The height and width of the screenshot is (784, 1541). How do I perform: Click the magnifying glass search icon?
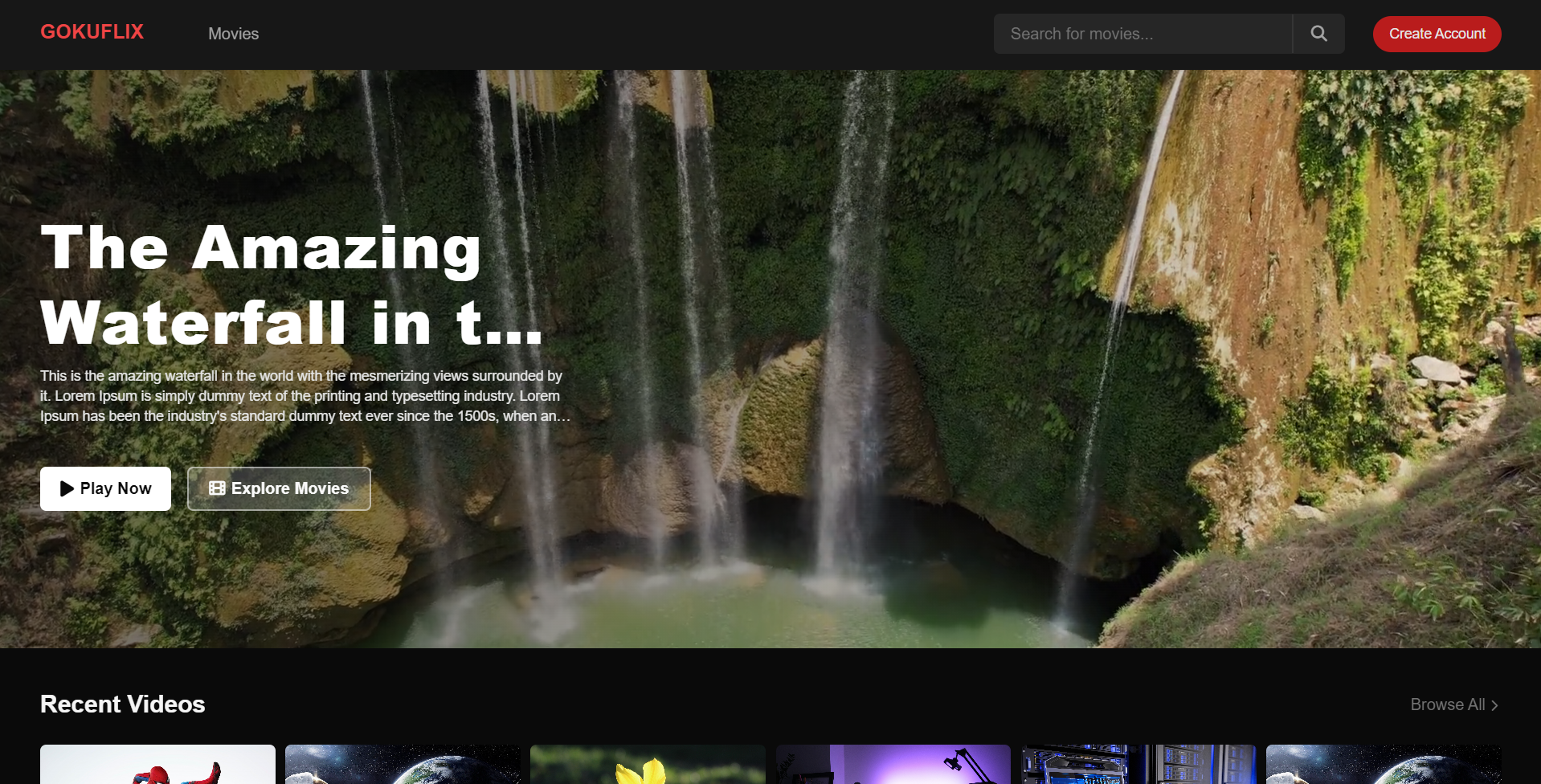pos(1318,34)
